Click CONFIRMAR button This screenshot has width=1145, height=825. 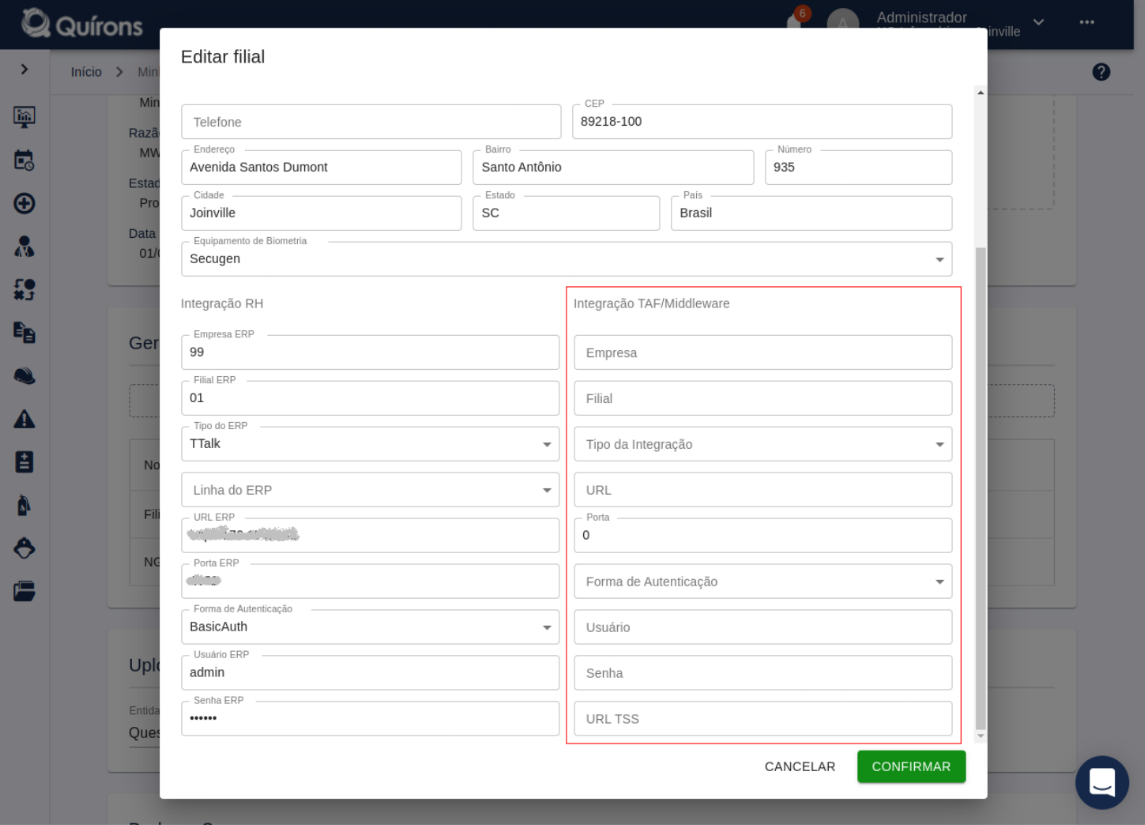click(911, 767)
